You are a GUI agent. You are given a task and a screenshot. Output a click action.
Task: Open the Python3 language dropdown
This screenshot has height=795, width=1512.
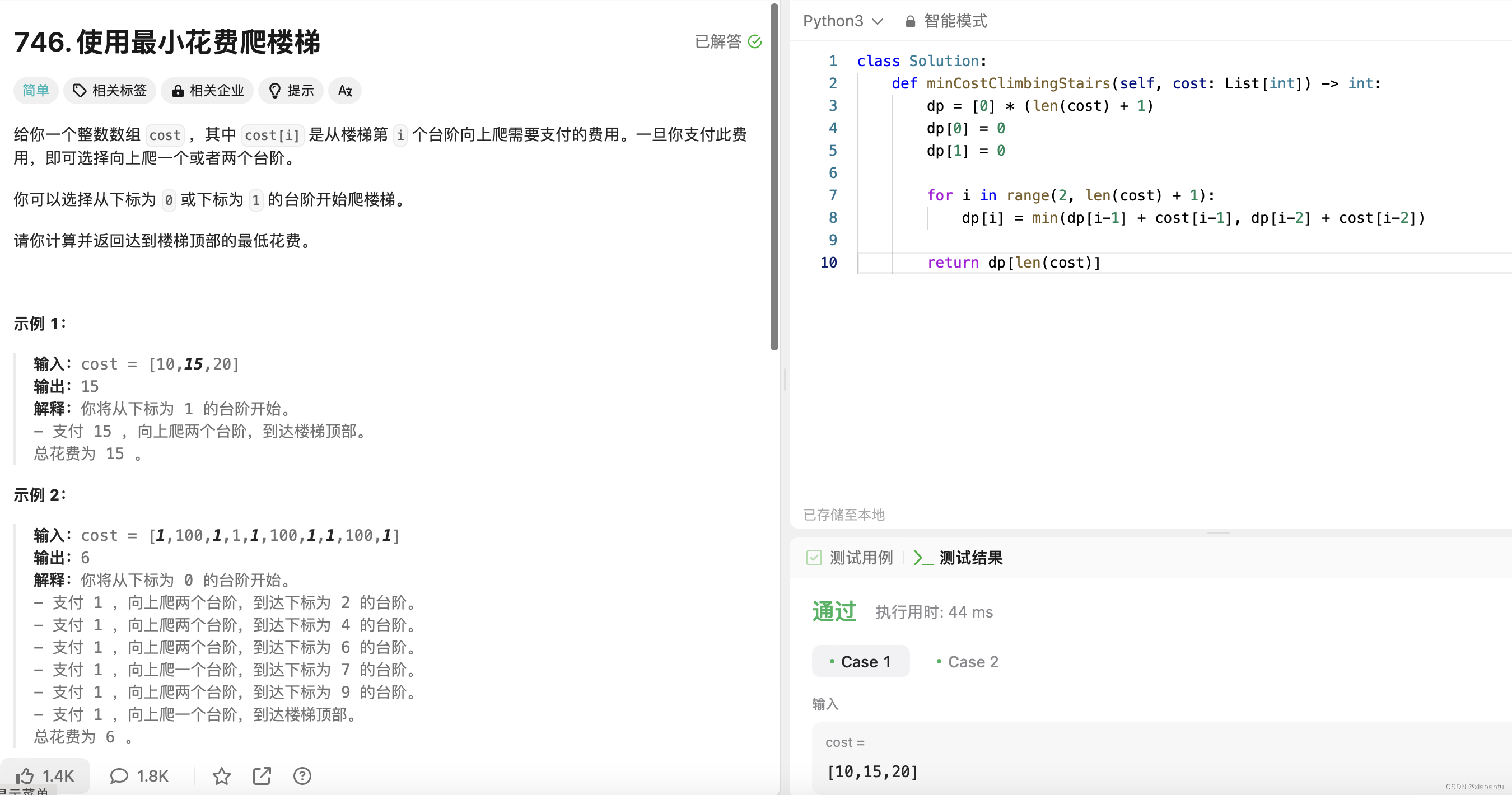pos(843,21)
